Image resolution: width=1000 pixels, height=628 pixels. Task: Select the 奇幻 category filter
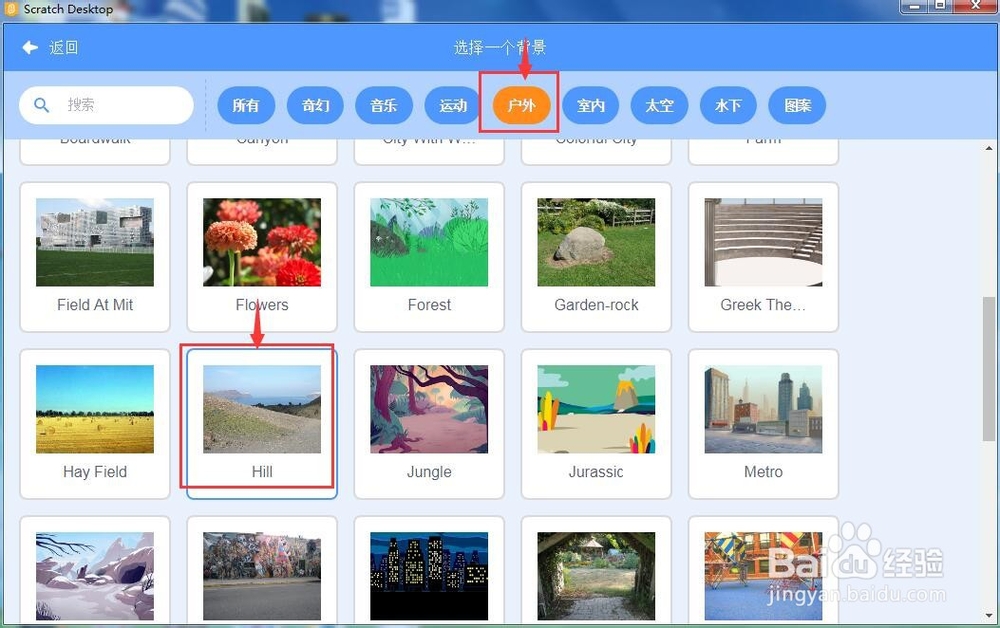point(315,105)
